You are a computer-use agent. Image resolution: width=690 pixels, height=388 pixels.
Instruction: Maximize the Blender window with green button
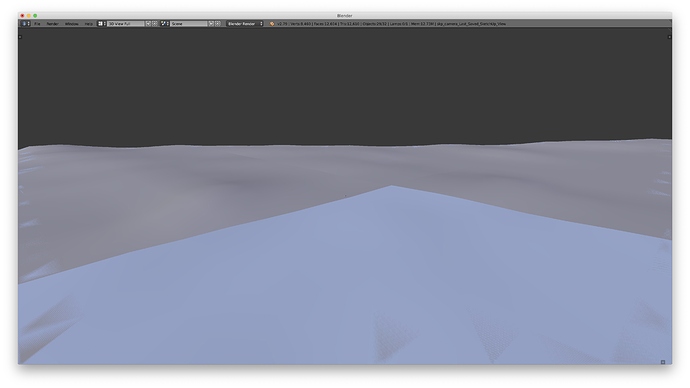(x=35, y=15)
